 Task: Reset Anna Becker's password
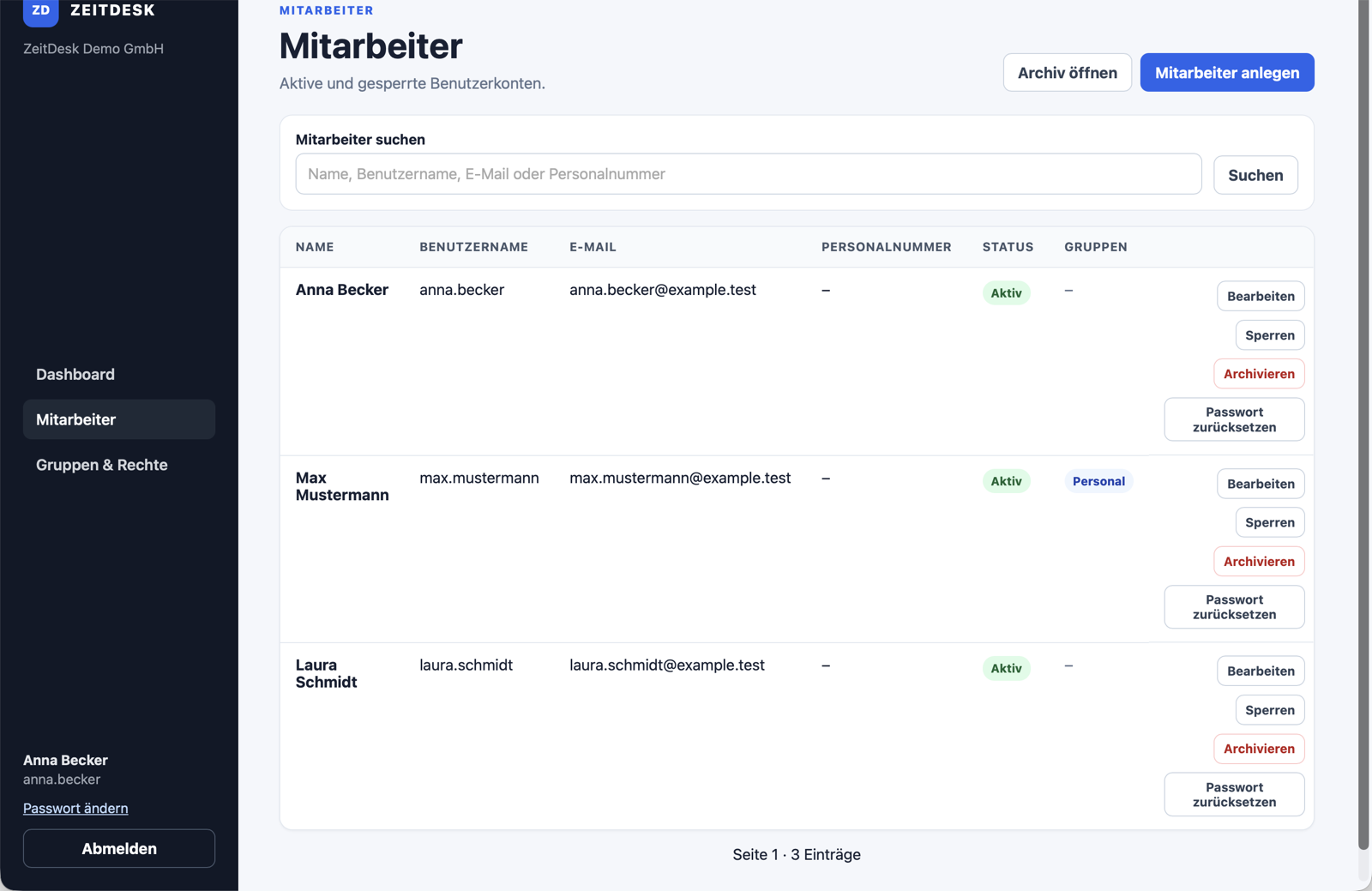[x=1235, y=419]
